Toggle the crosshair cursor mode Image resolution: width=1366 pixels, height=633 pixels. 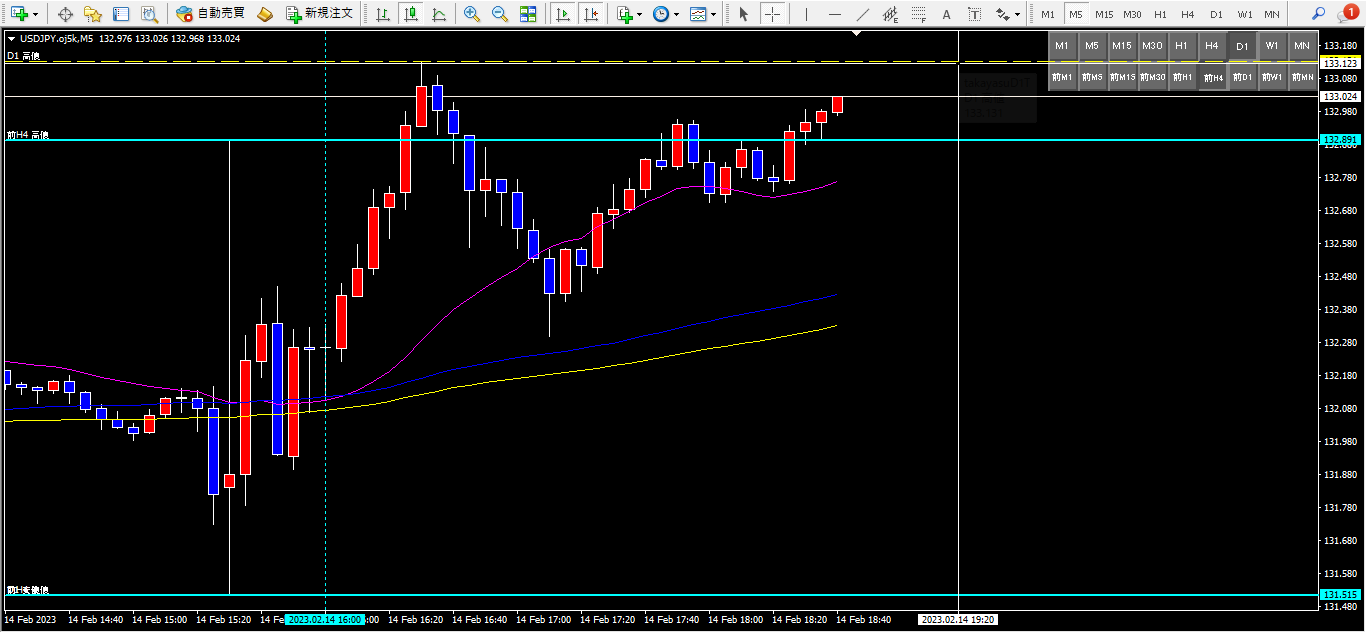[x=772, y=14]
